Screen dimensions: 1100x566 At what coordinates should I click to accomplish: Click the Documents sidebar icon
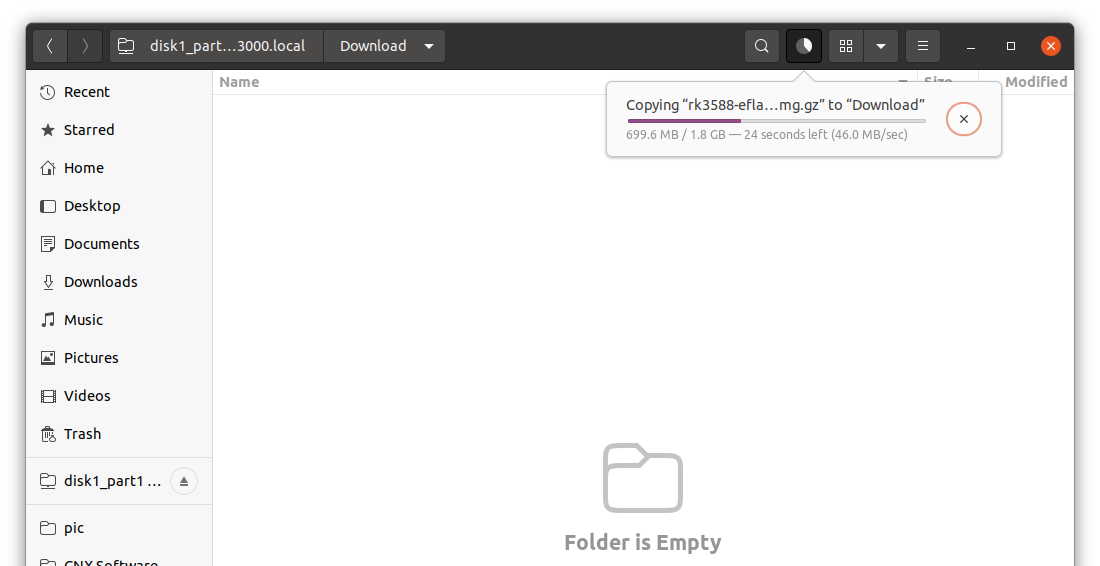(48, 244)
